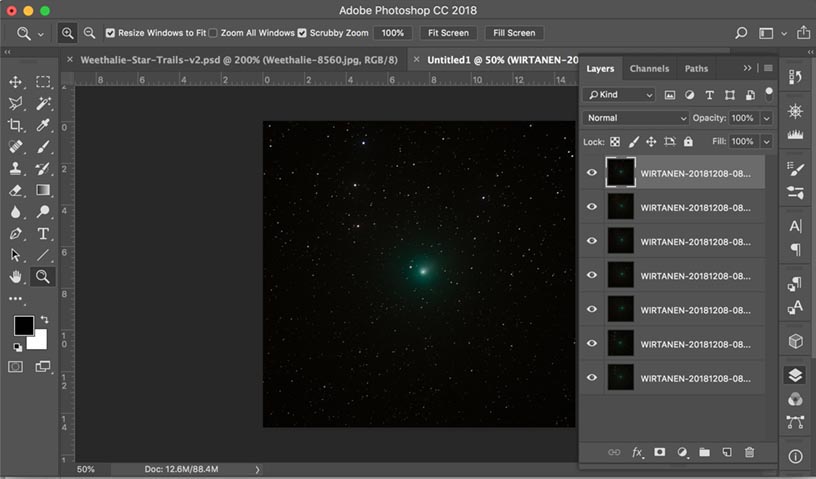The height and width of the screenshot is (479, 816).
Task: Select the Hand tool
Action: point(16,277)
